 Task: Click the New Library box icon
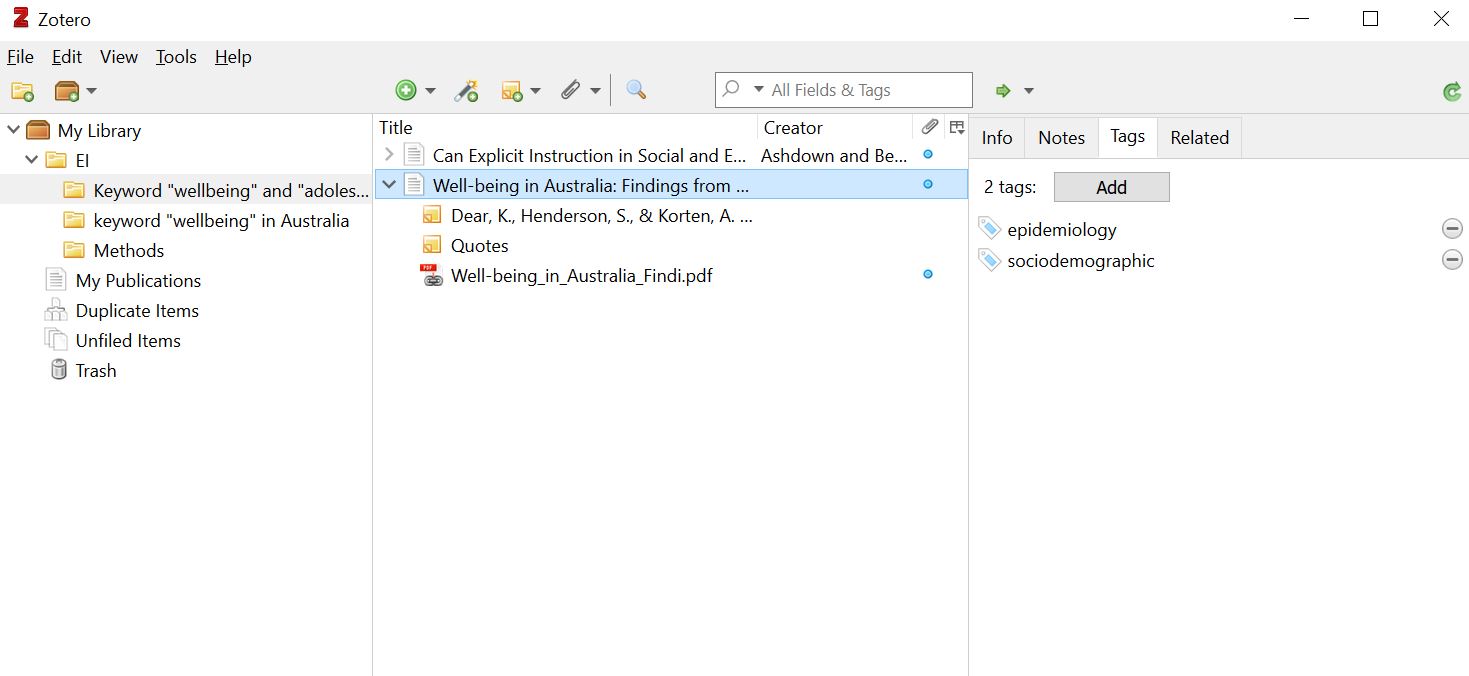coord(66,91)
